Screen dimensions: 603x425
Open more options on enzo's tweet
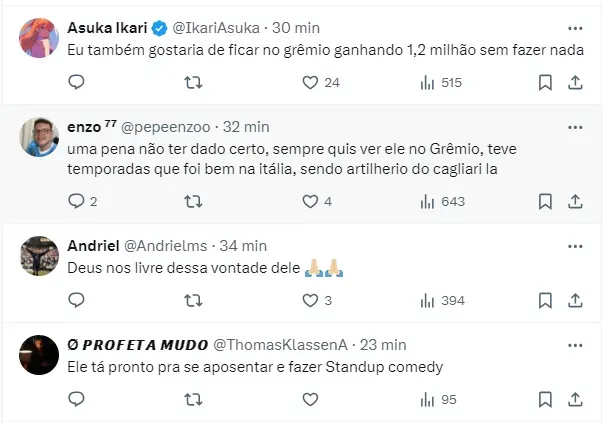(x=574, y=127)
